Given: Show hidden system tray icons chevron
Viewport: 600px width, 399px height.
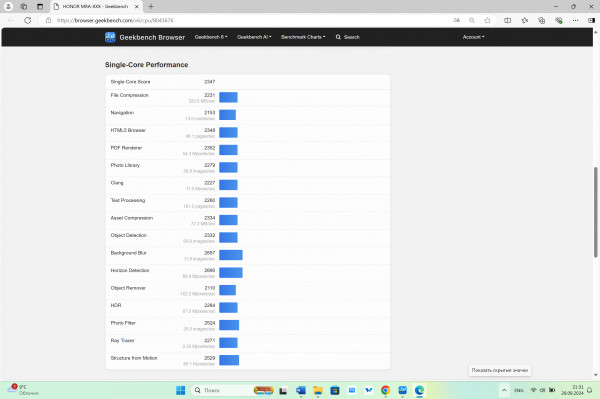Looking at the screenshot, I should pos(504,390).
